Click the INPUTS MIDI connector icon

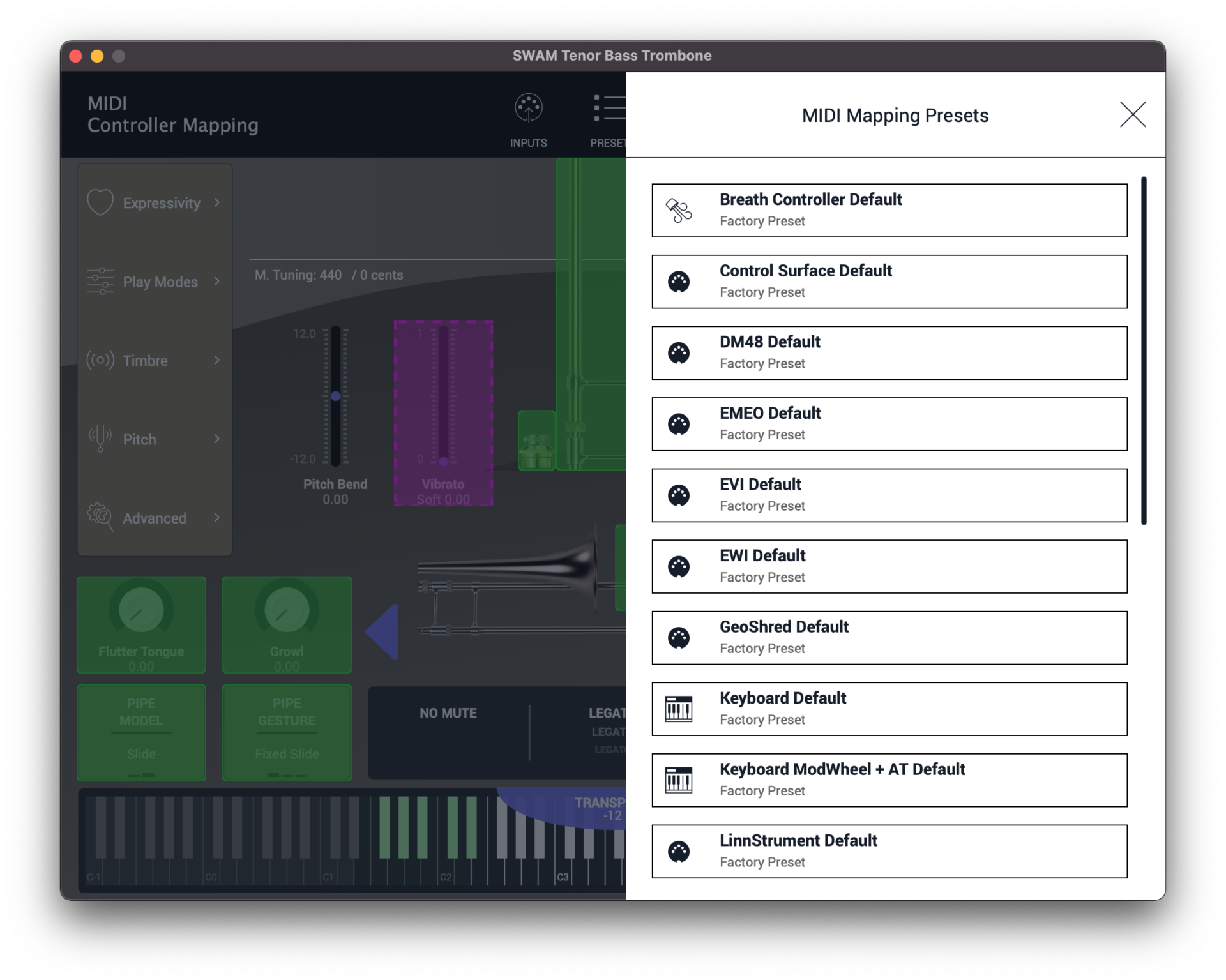(528, 109)
